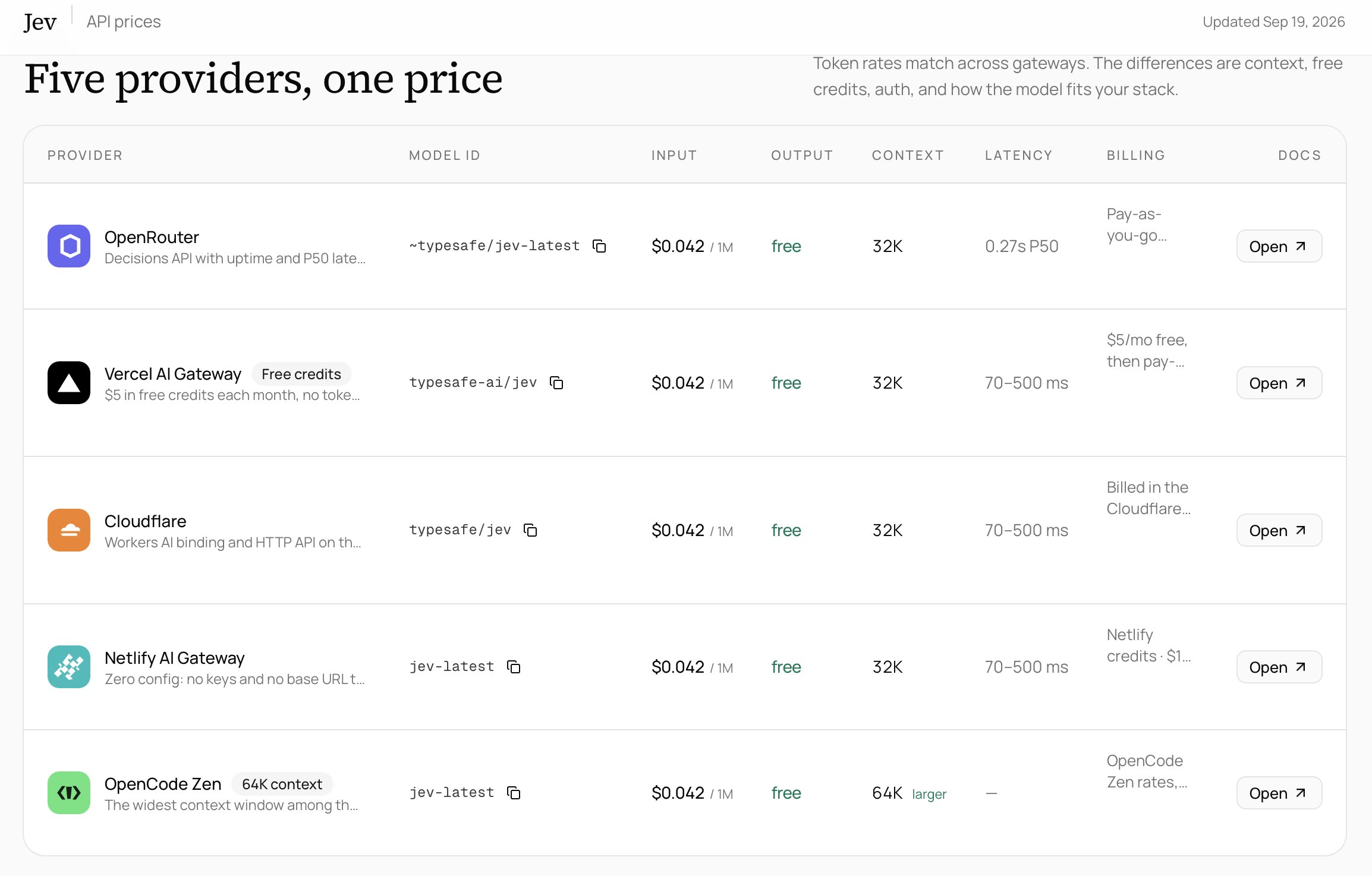1372x876 pixels.
Task: Click the $5/mo free billing text
Action: point(1147,351)
